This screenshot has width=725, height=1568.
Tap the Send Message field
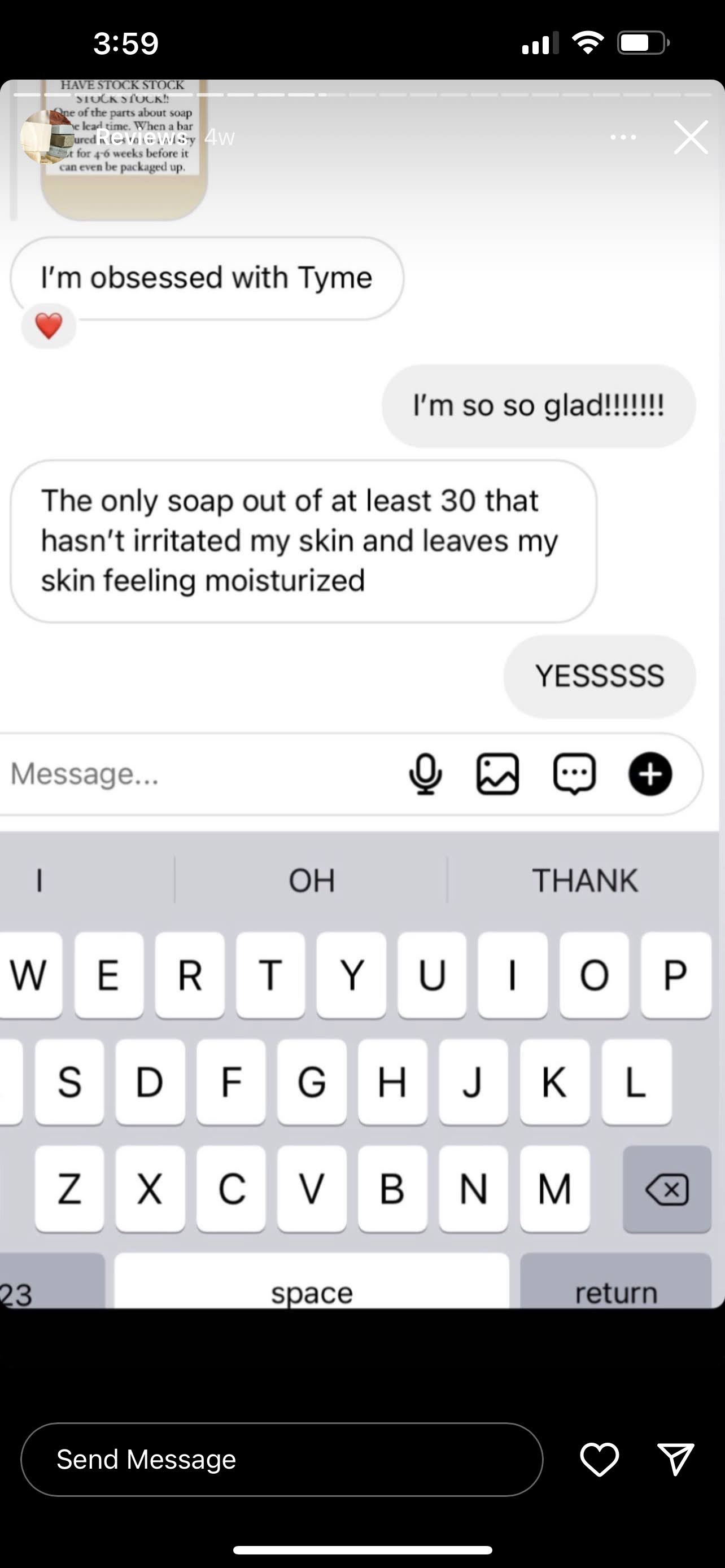coord(282,1459)
